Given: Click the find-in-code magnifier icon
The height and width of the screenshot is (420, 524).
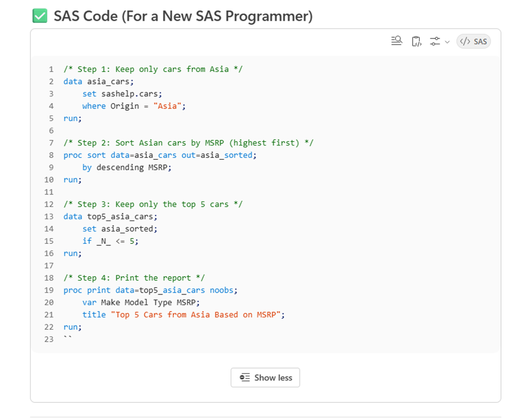Looking at the screenshot, I should click(x=397, y=41).
